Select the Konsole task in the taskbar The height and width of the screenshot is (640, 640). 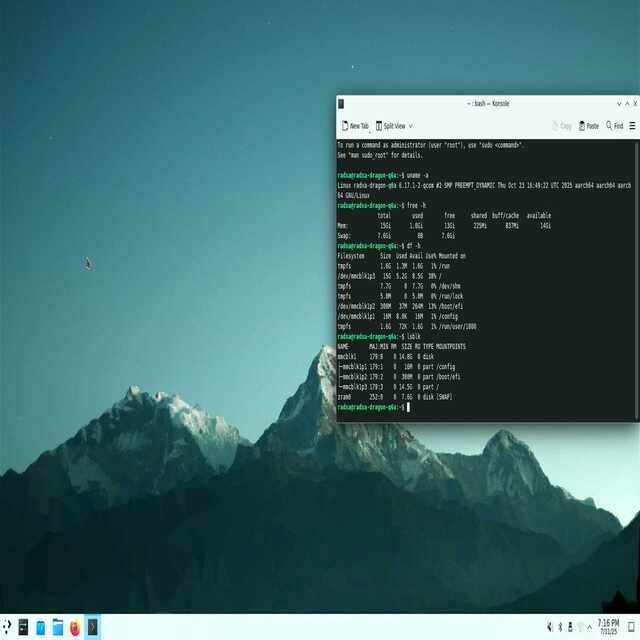click(93, 627)
